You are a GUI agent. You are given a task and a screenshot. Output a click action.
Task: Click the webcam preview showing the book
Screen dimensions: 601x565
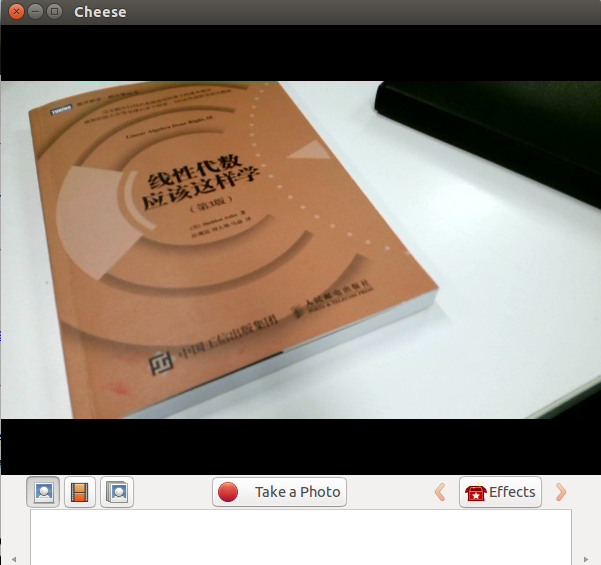coord(301,250)
